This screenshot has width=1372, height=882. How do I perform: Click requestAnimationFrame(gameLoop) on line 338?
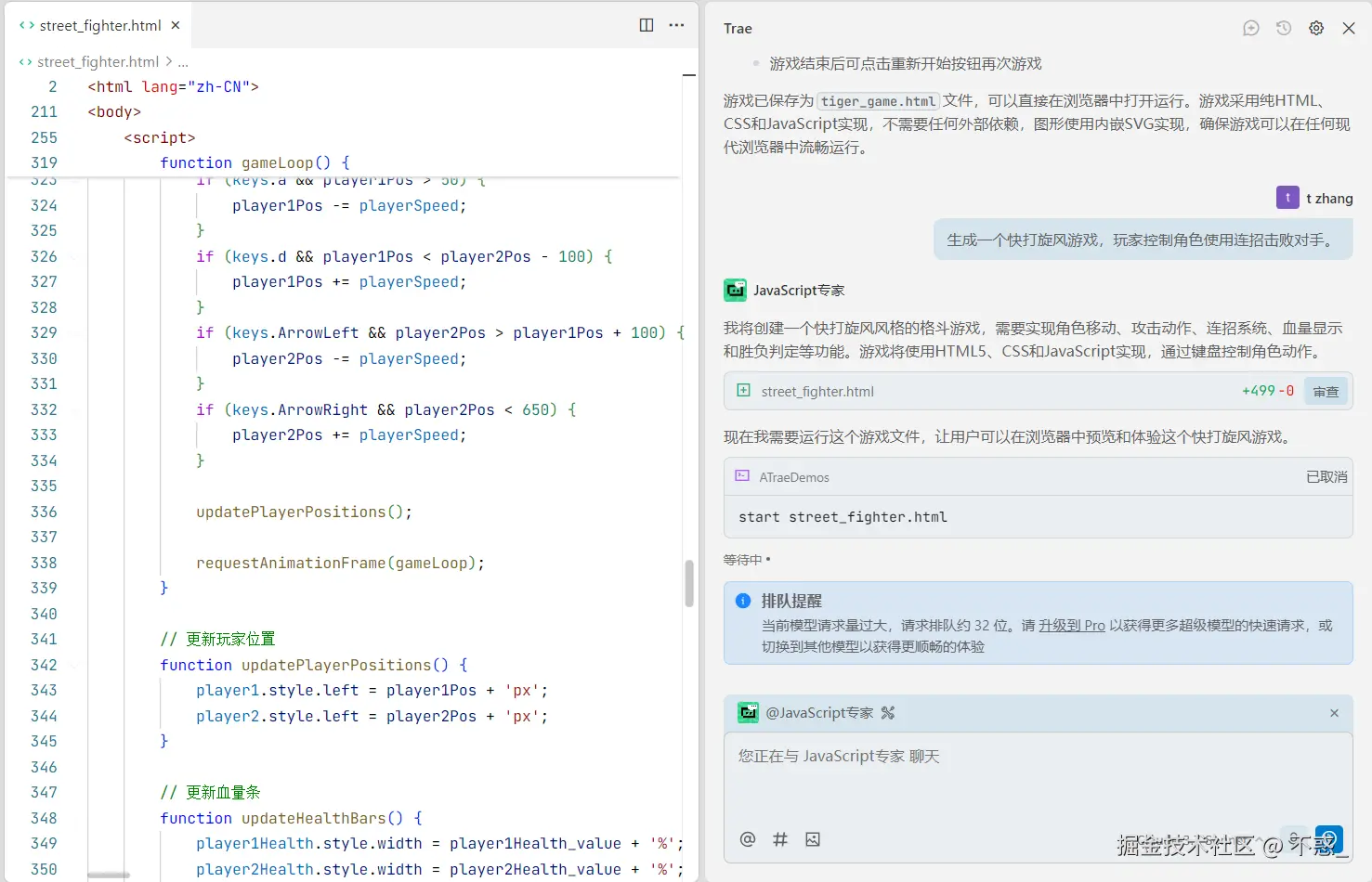[x=340, y=563]
